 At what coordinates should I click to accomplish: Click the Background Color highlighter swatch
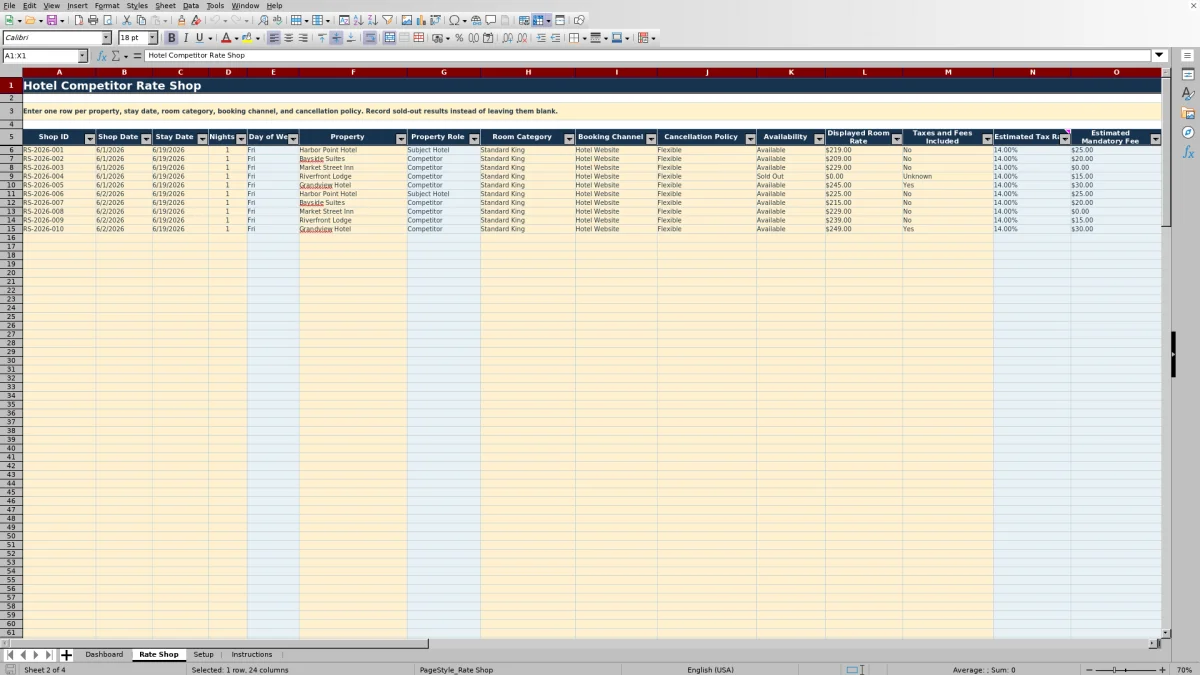pos(246,38)
